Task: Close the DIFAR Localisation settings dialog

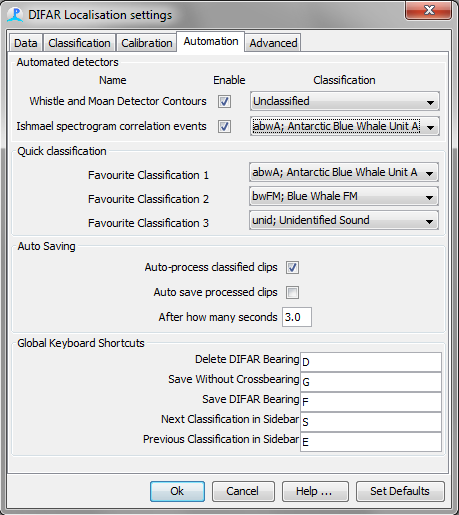Action: [429, 10]
